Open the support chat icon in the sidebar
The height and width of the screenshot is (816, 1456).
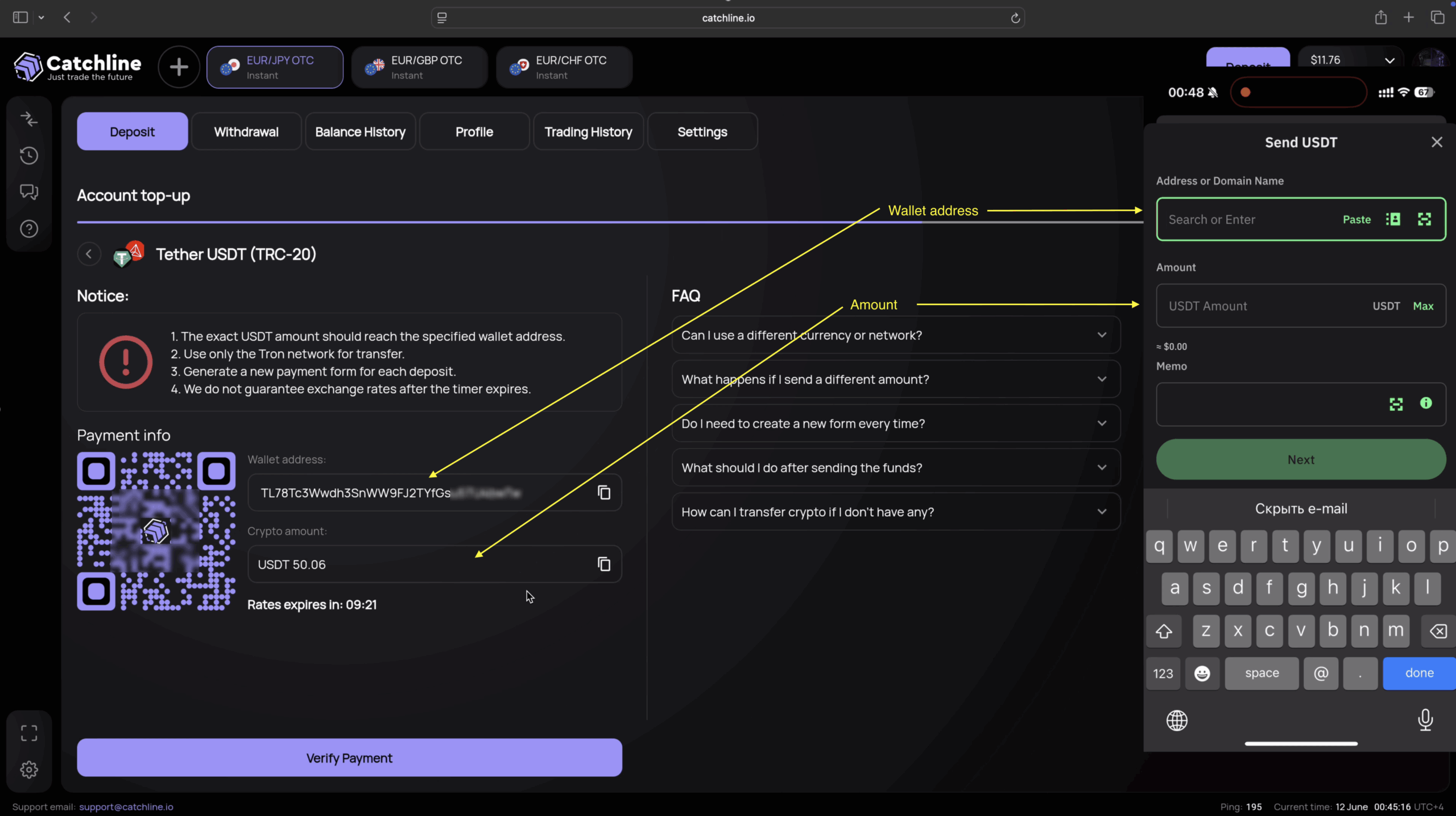(x=28, y=192)
